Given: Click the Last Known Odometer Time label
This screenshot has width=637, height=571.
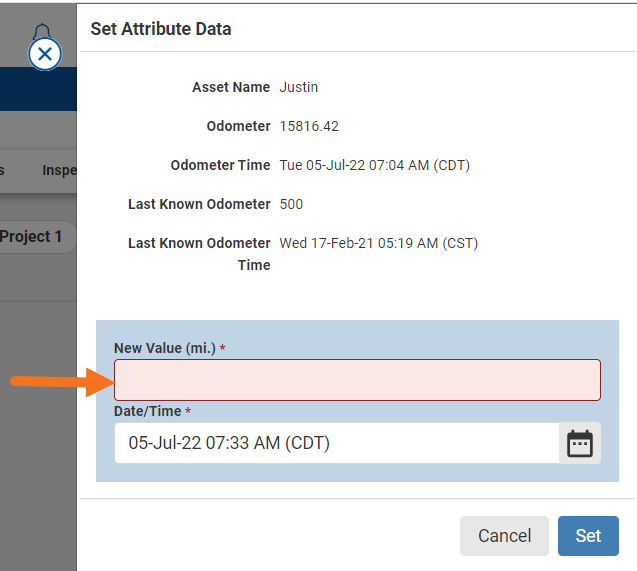Looking at the screenshot, I should click(200, 254).
